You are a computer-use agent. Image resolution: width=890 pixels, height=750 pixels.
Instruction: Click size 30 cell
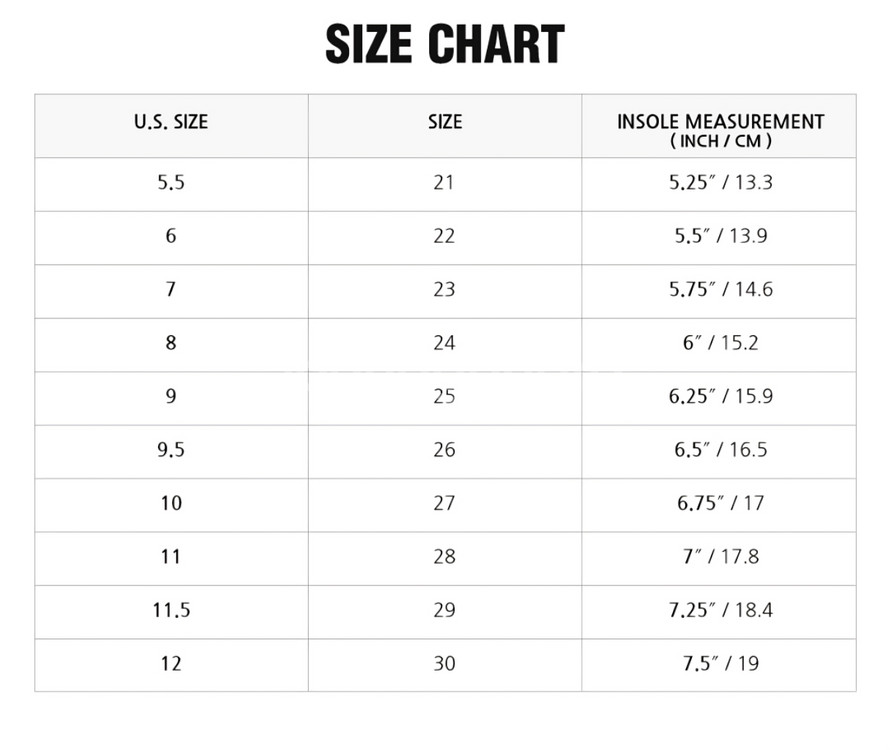point(444,663)
